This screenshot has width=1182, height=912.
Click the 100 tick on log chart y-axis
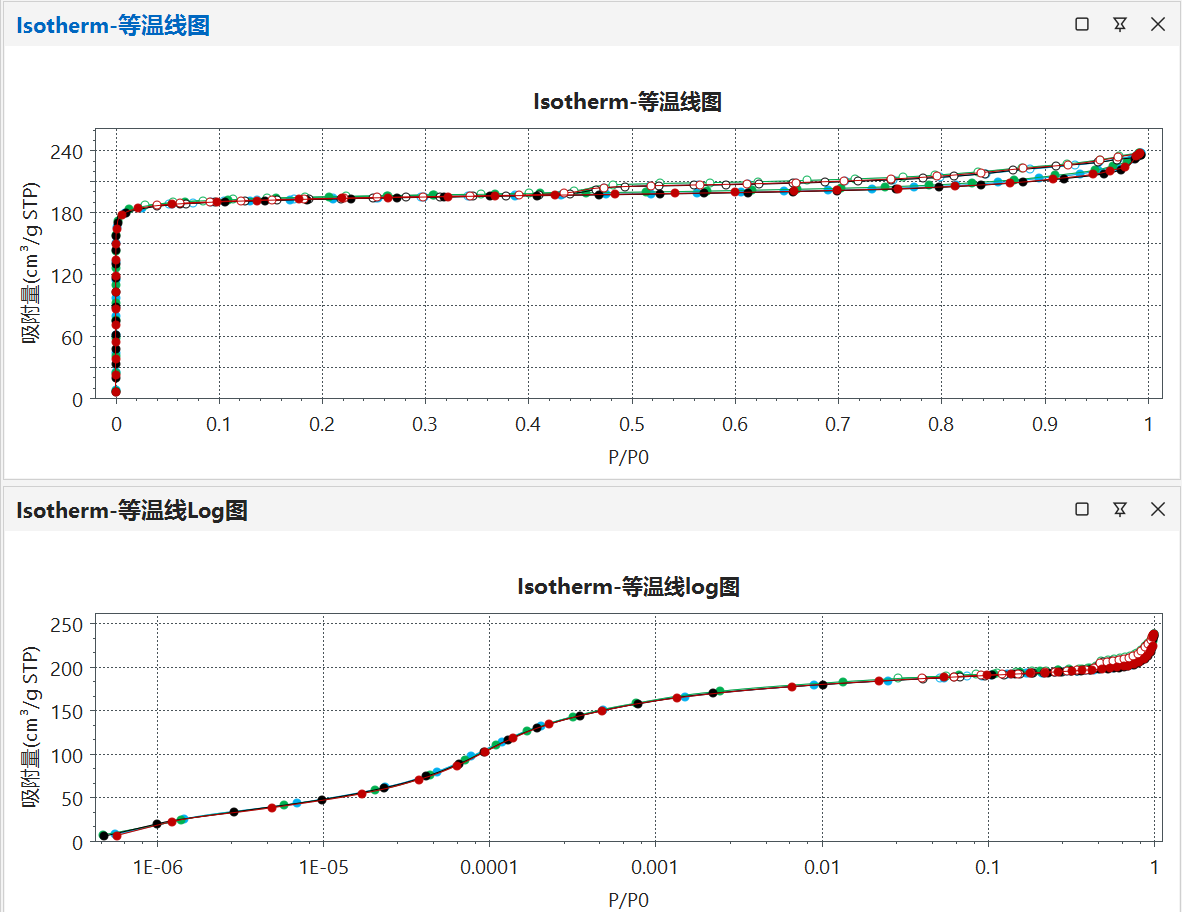(x=66, y=755)
